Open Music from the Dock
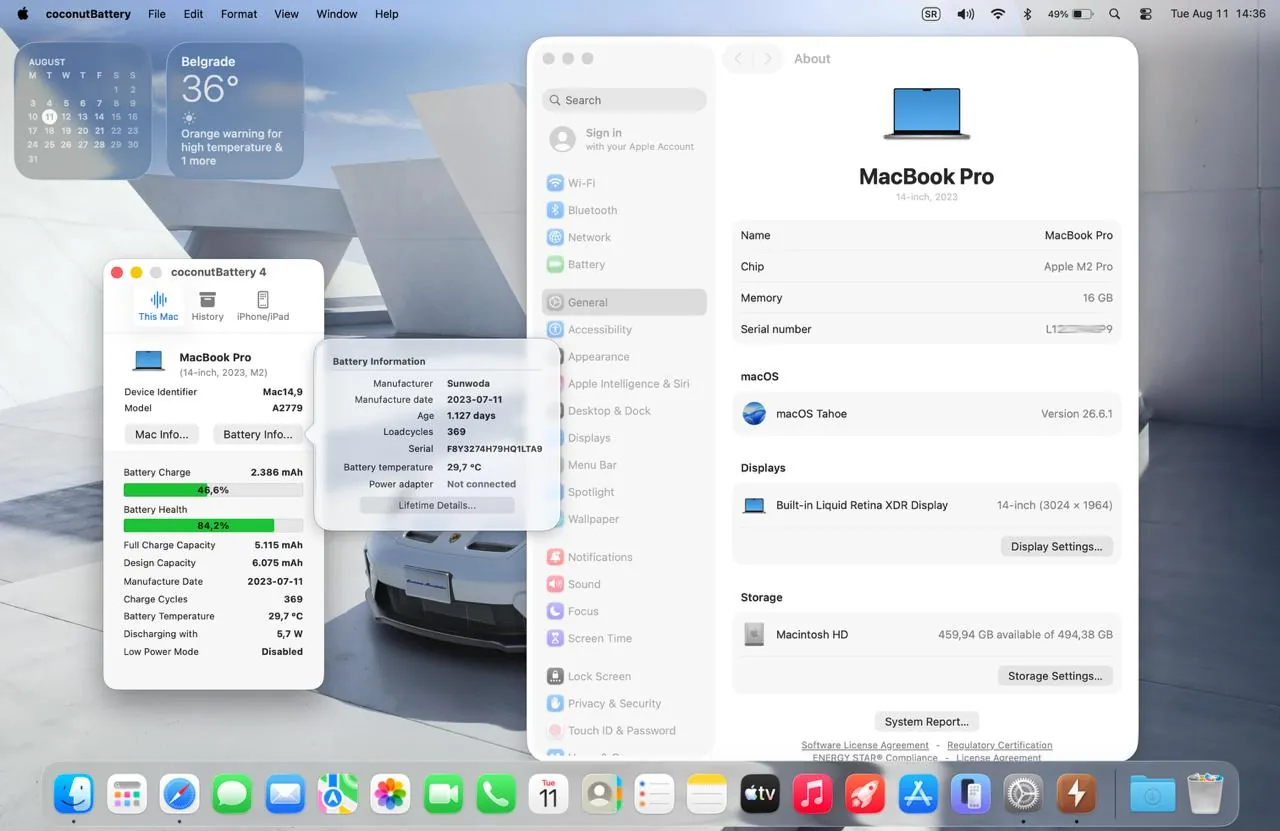The width and height of the screenshot is (1280, 831). coord(812,795)
